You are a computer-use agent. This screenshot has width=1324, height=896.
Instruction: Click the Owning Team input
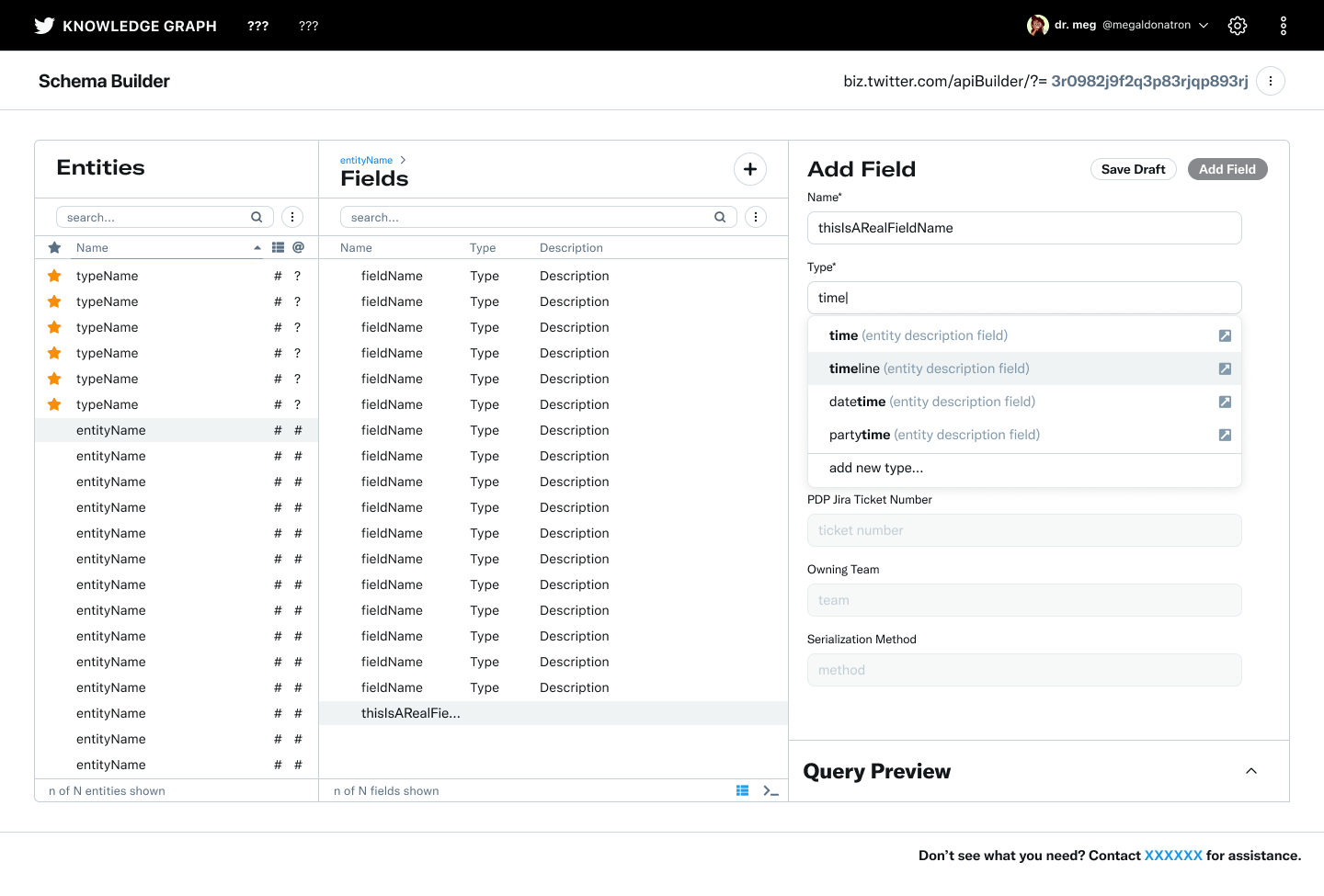[x=1024, y=600]
